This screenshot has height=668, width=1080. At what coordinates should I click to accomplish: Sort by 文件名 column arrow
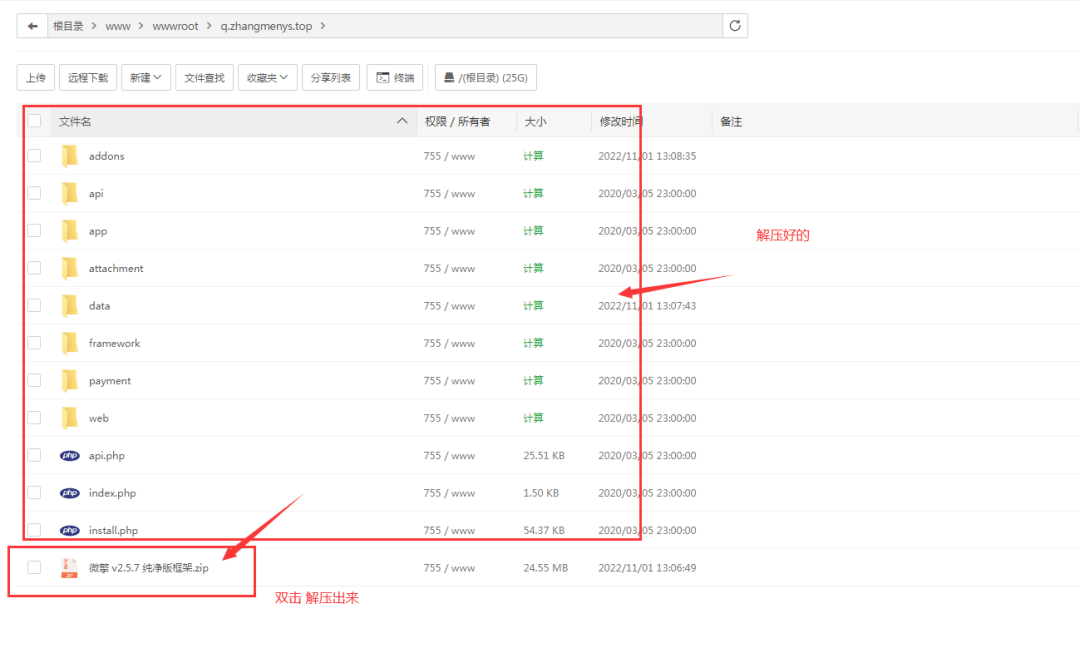402,121
